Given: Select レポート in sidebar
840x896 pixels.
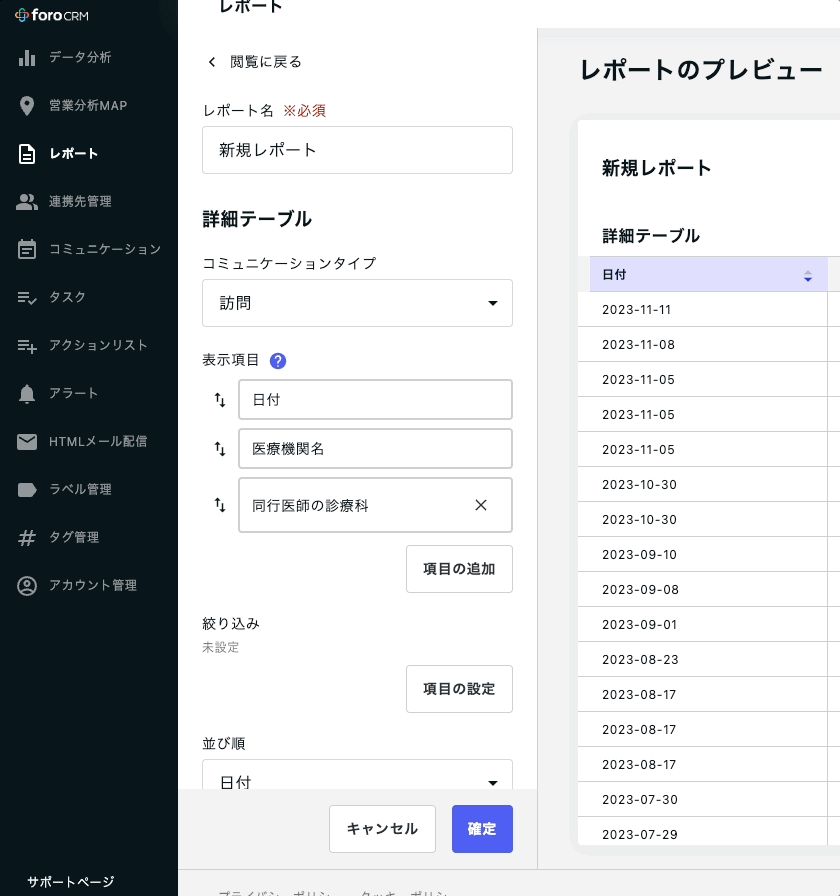Looking at the screenshot, I should (74, 154).
